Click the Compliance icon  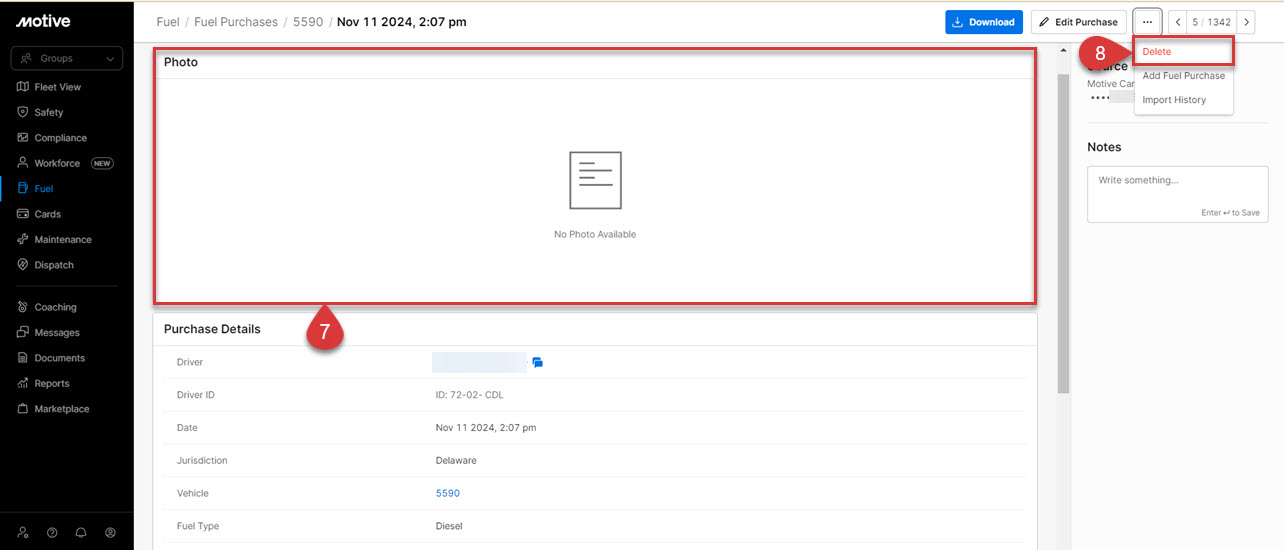(23, 138)
